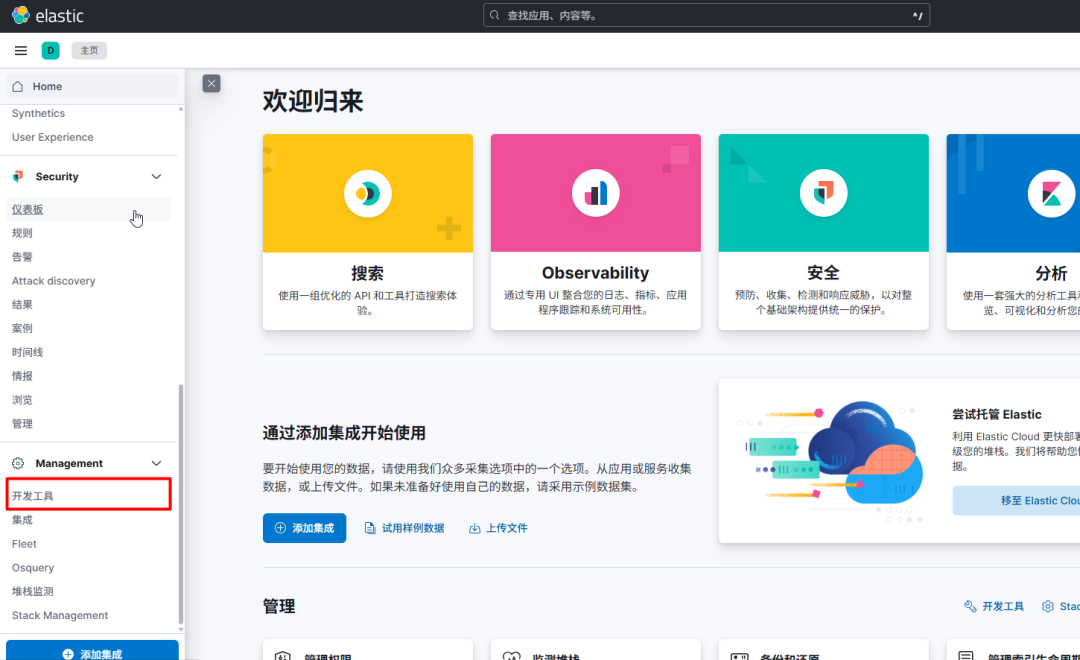Click the Management section heading

(69, 463)
